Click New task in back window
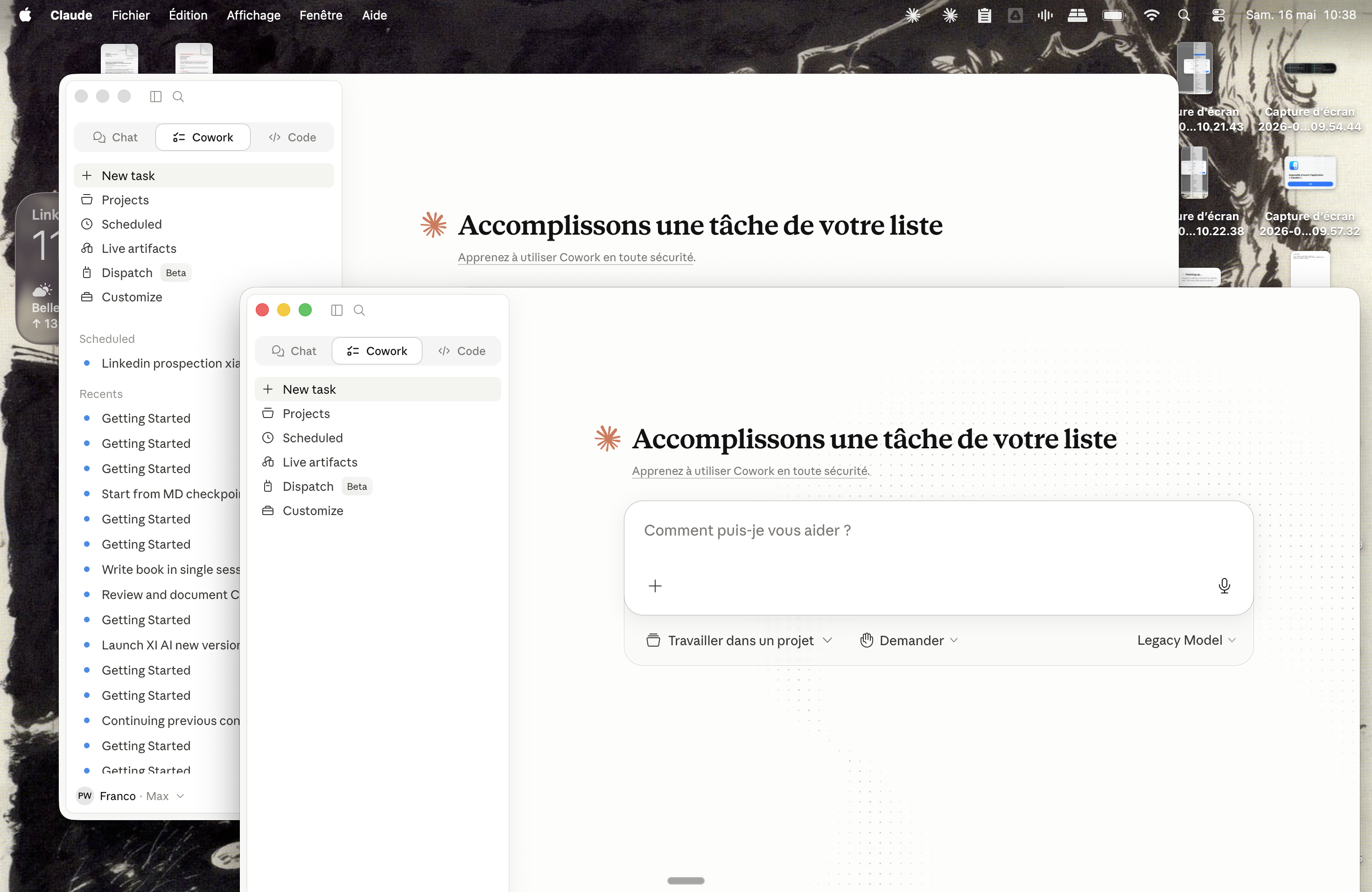Viewport: 1372px width, 892px height. (203, 176)
